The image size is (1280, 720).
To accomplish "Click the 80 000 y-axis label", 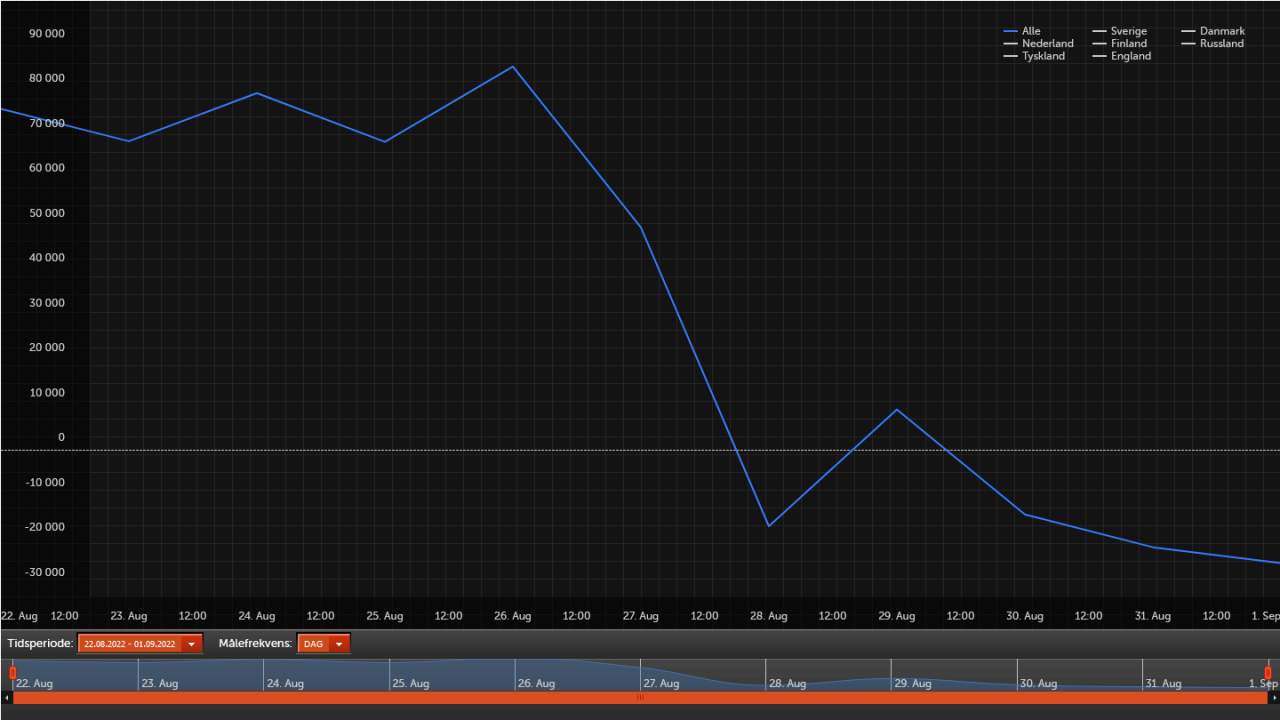I will (48, 78).
